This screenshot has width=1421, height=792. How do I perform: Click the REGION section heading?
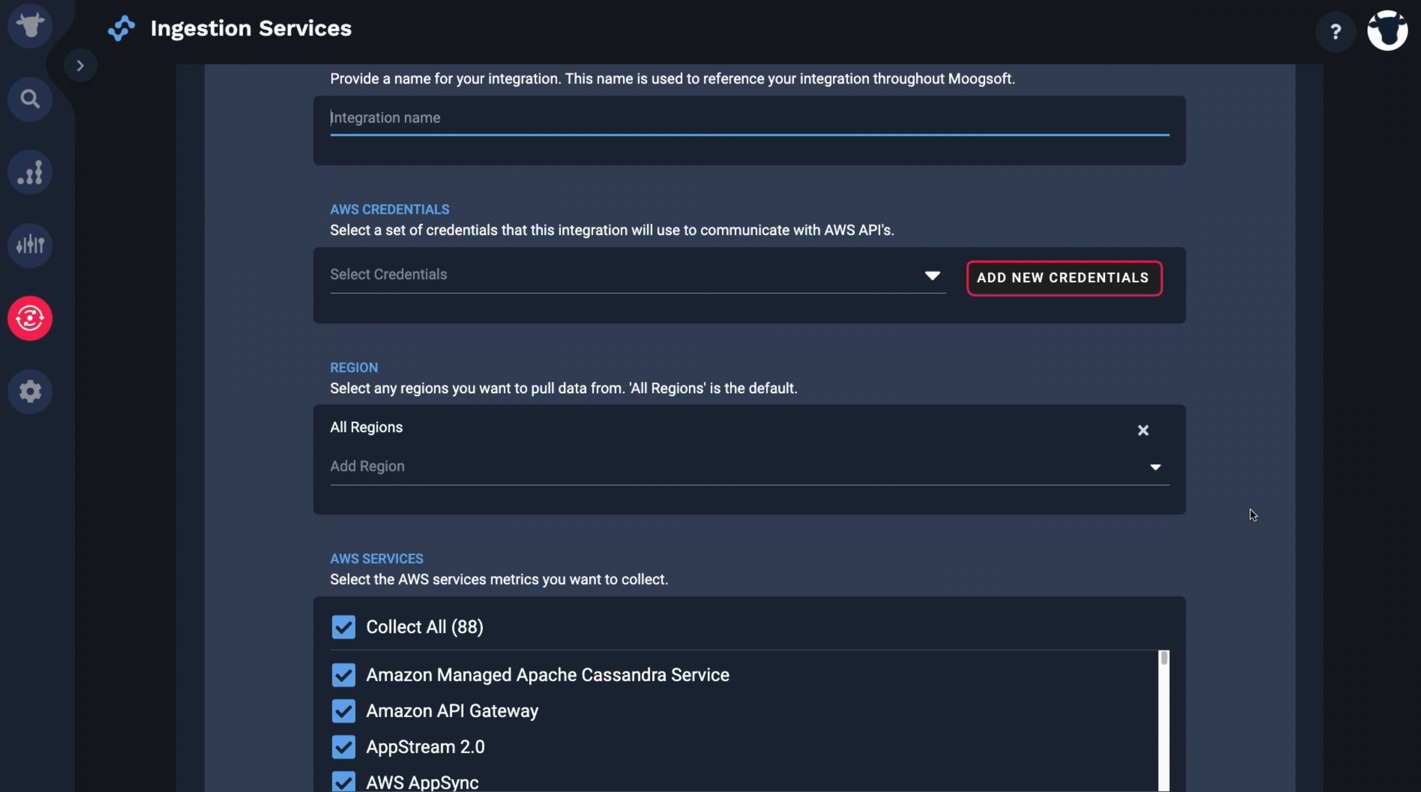[x=354, y=367]
